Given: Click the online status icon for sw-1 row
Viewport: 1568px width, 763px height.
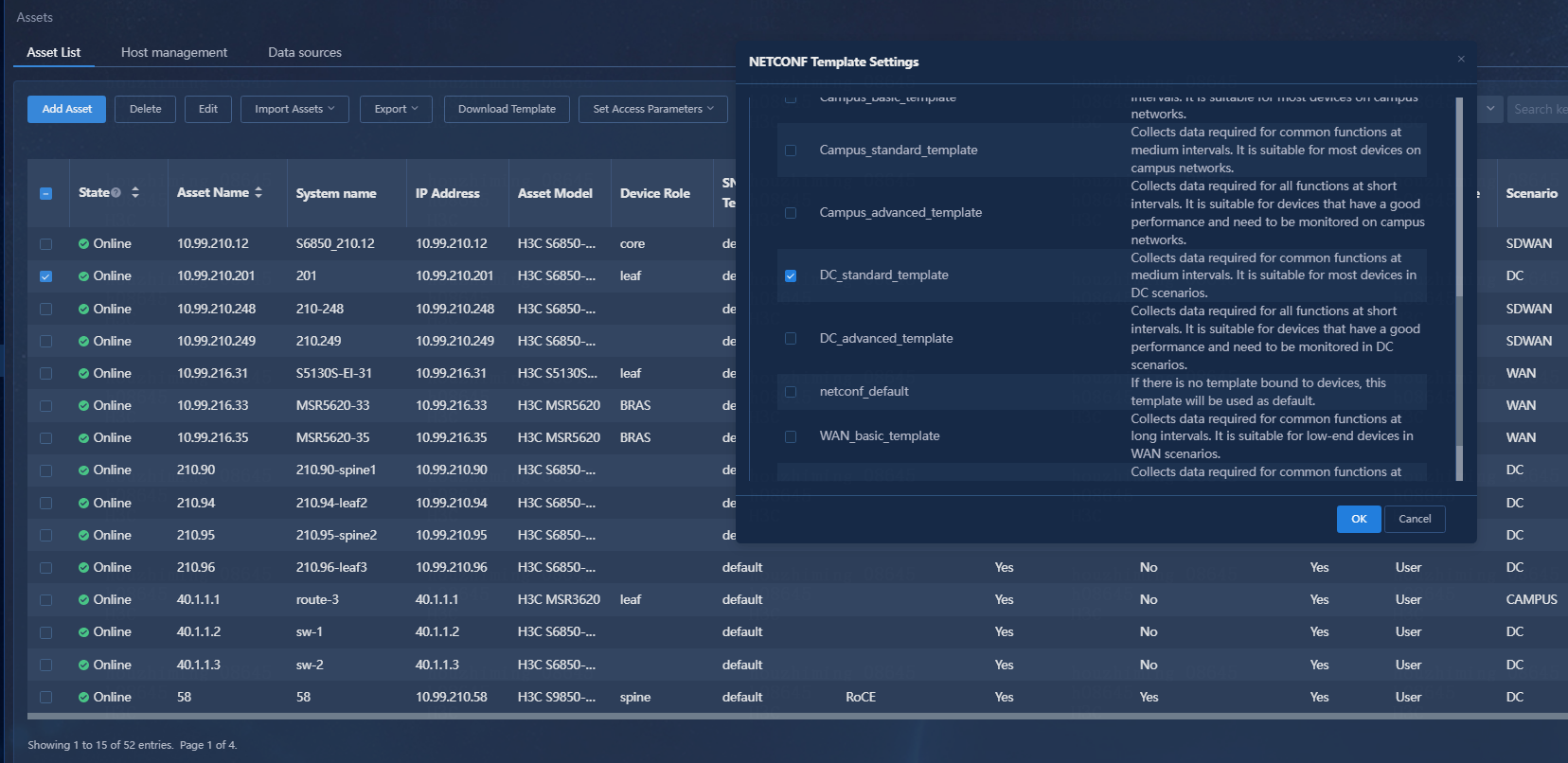Looking at the screenshot, I should click(84, 632).
